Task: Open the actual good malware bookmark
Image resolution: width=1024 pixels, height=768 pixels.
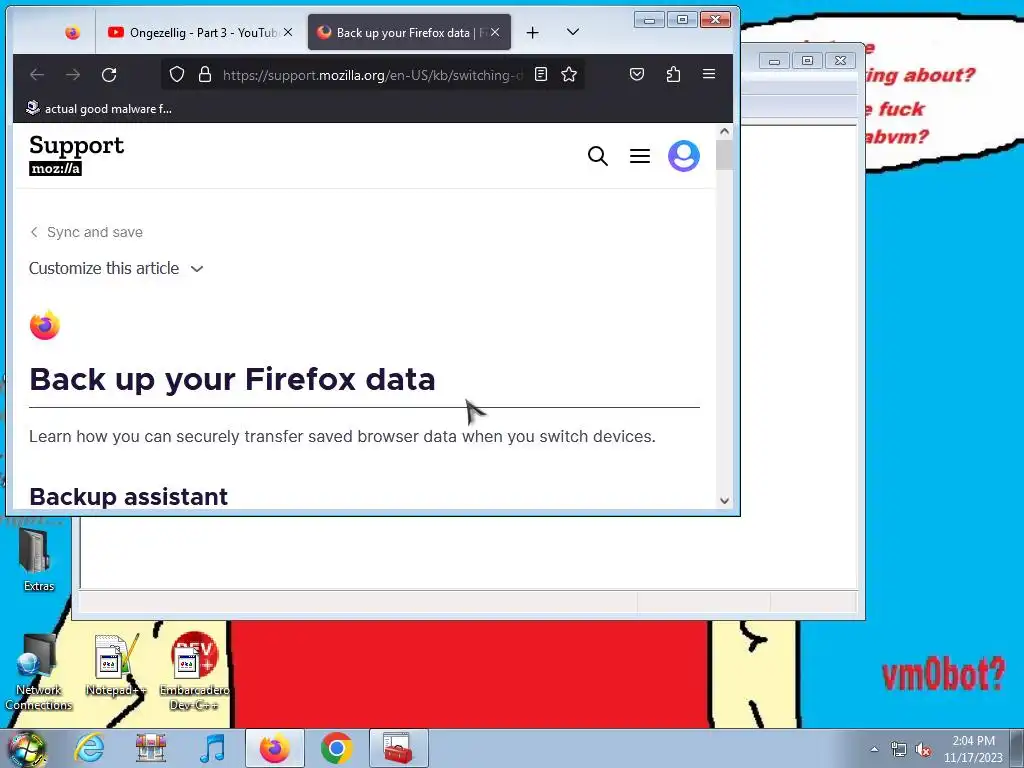Action: tap(99, 108)
